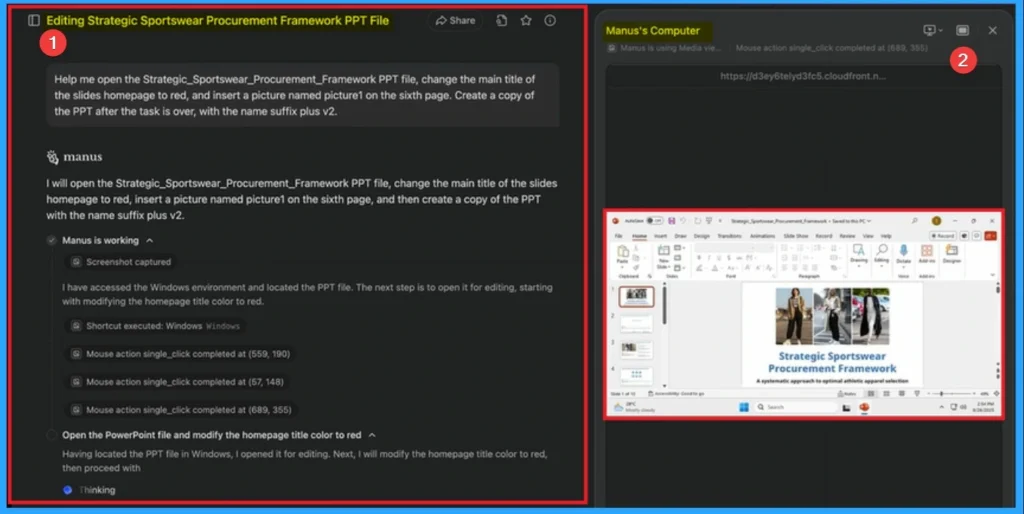Switch to Reading view in status bar

[902, 393]
